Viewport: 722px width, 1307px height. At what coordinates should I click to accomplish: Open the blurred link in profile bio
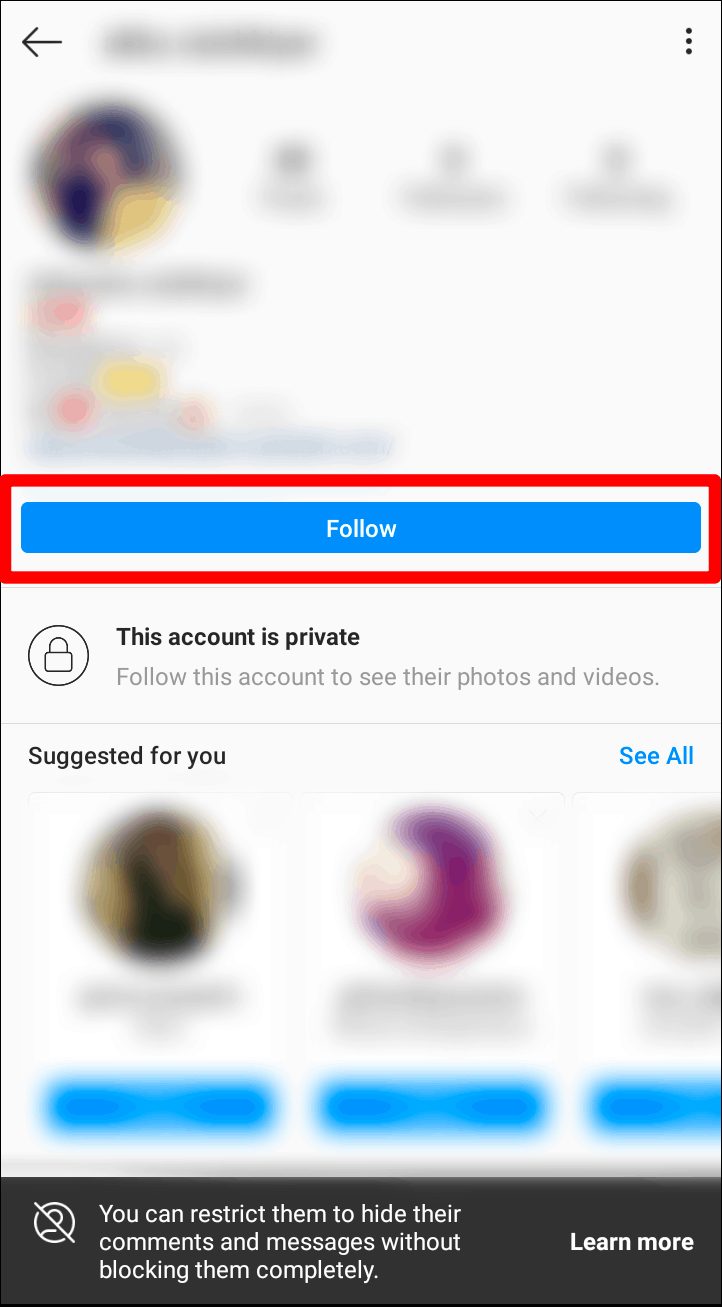coord(209,444)
